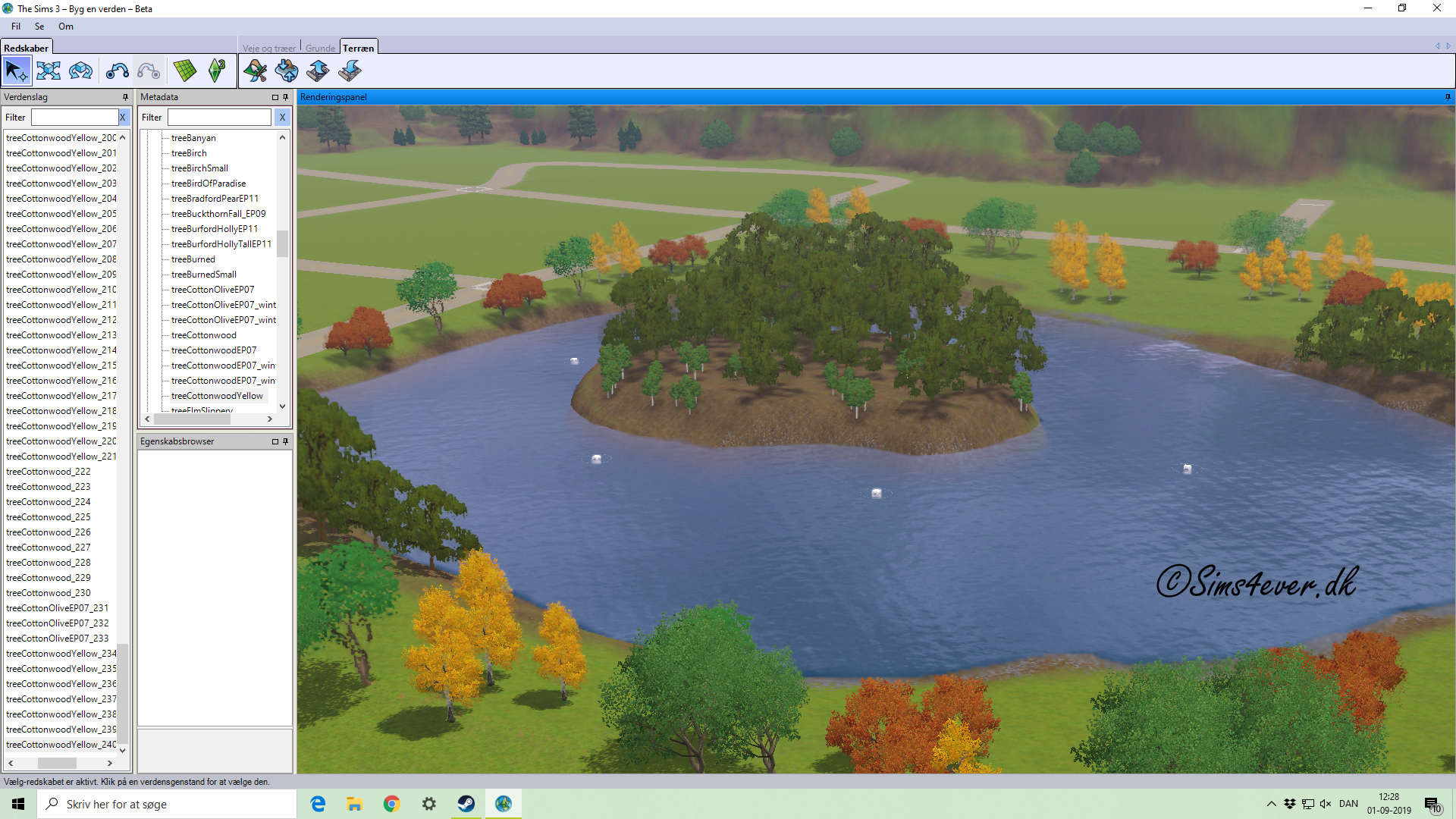1456x819 pixels.
Task: Select treeCottonwood_230 in Verdenslag
Action: click(x=49, y=593)
